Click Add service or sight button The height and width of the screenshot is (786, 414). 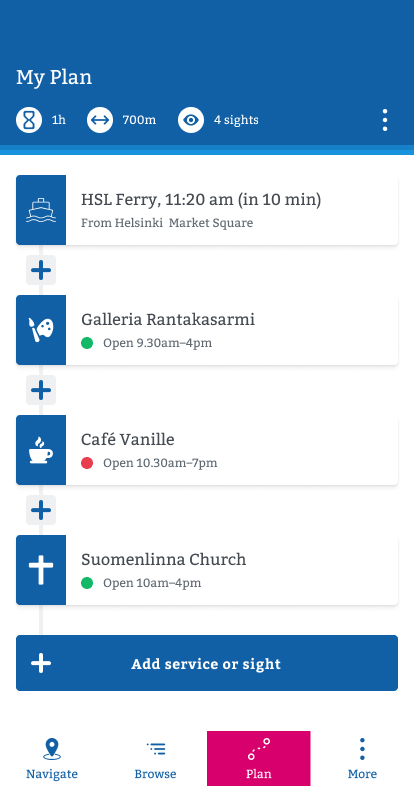coord(207,663)
